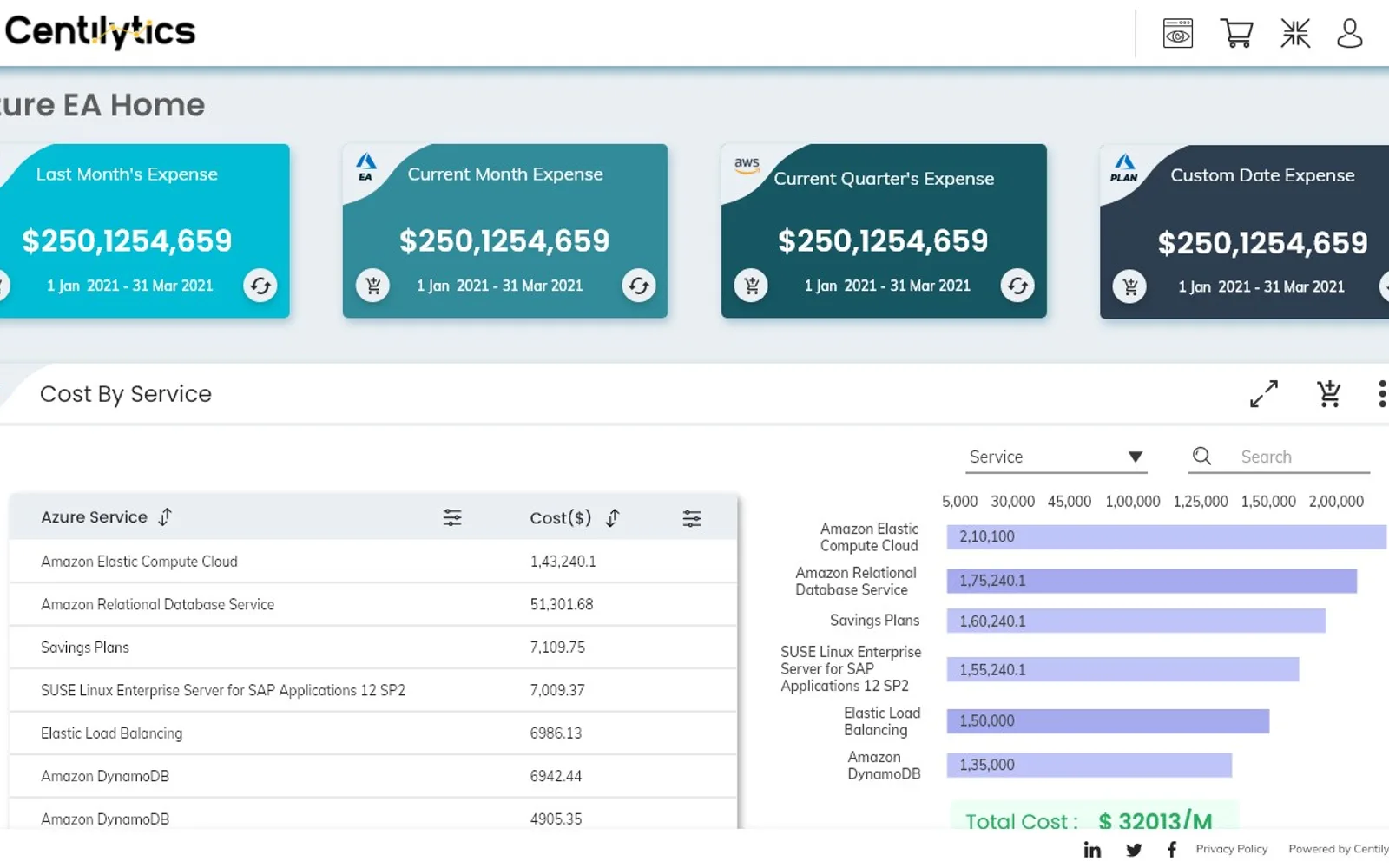This screenshot has height=868, width=1389.
Task: Expand Cost By Service to fullscreen
Action: point(1264,394)
